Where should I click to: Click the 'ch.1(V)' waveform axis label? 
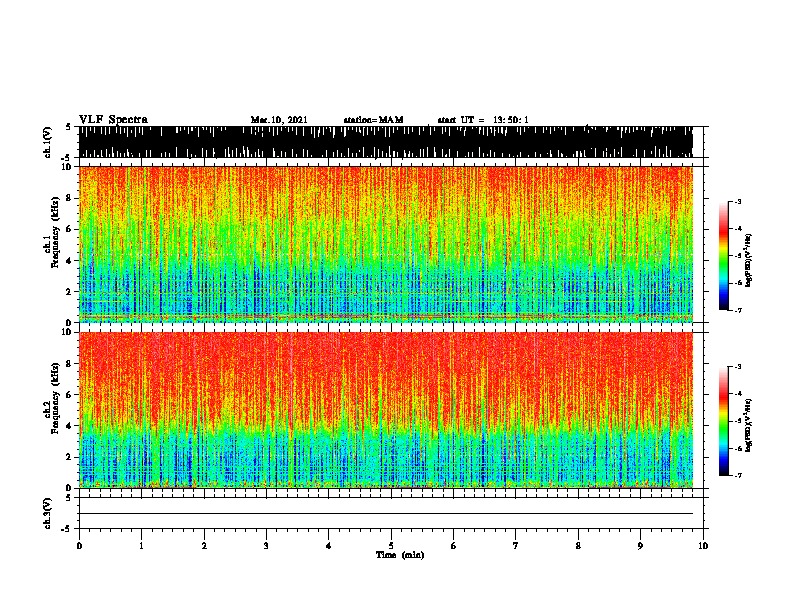(x=47, y=142)
